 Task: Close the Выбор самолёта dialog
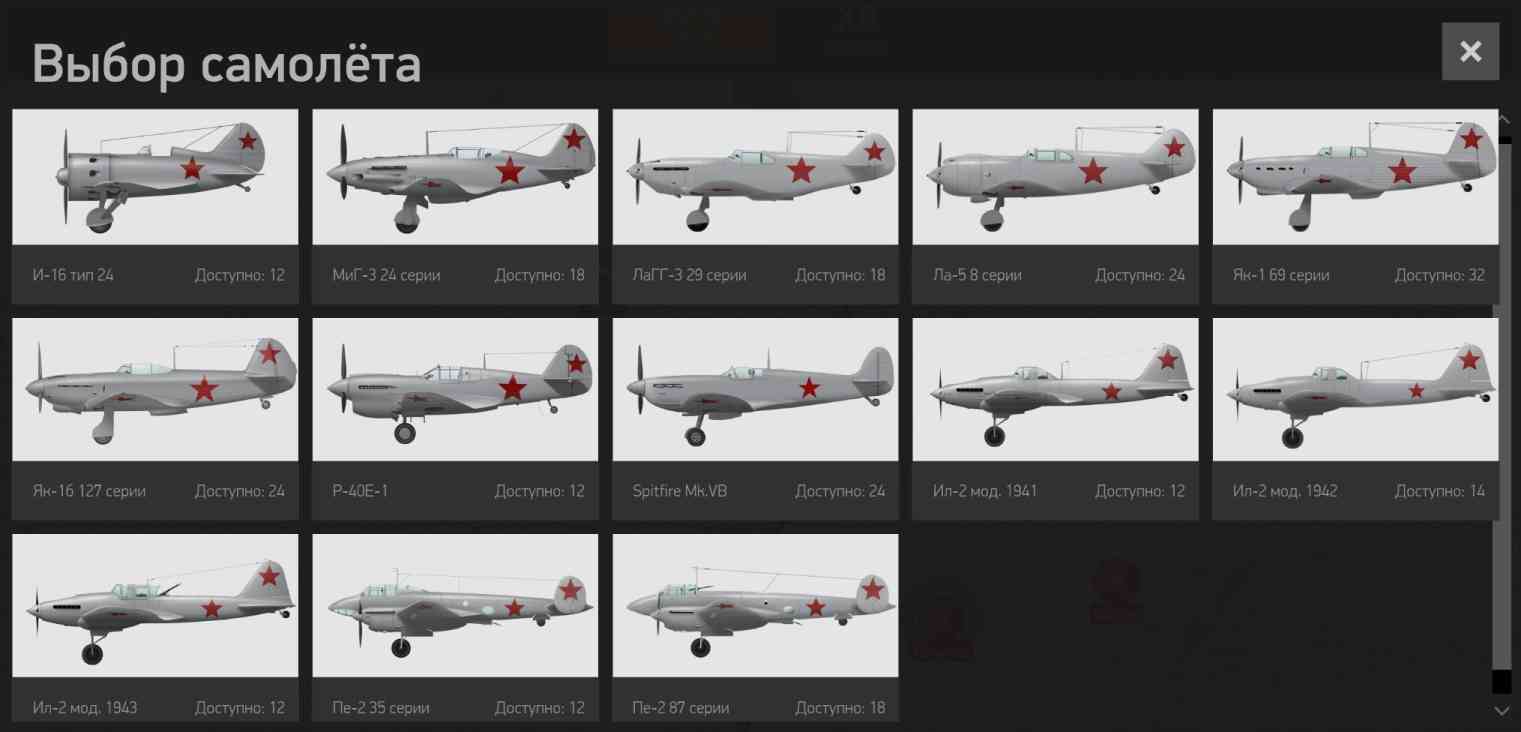point(1470,51)
